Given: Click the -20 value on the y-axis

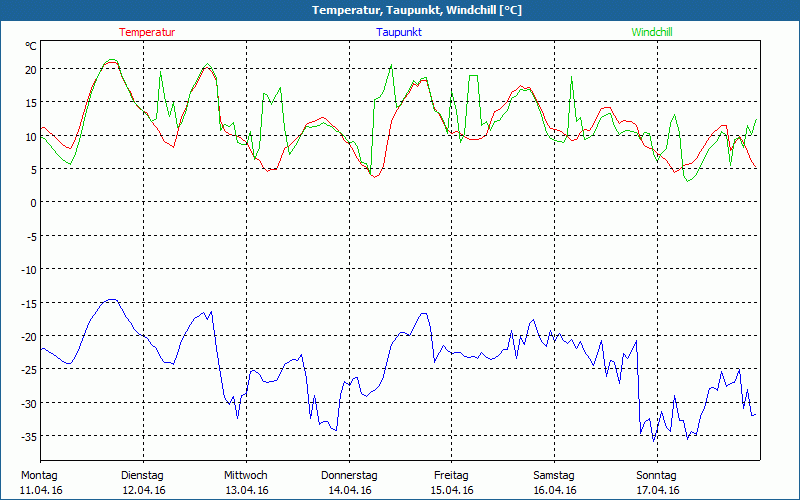Looking at the screenshot, I should coord(29,337).
